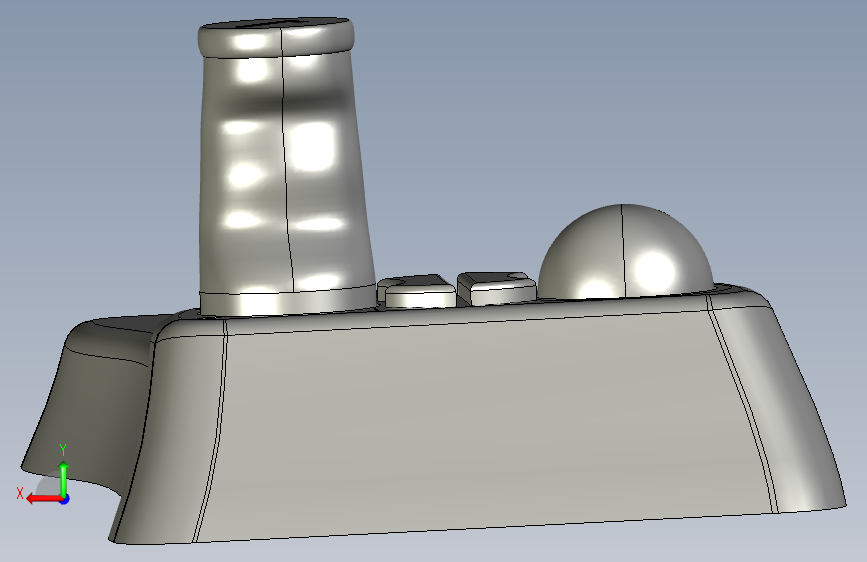
Task: Click the red X axis label
Action: pos(20,493)
